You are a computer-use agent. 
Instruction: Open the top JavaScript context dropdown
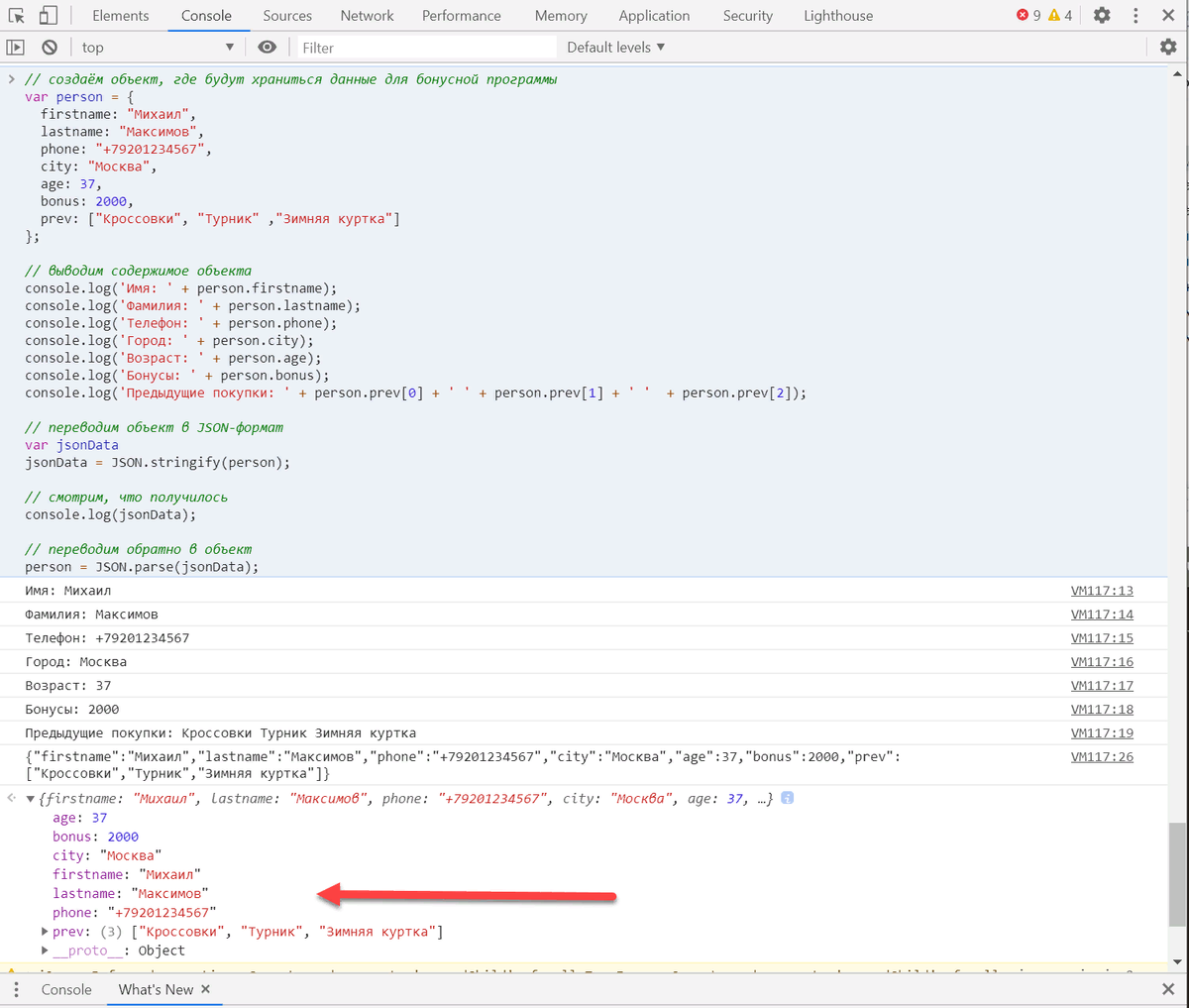pyautogui.click(x=159, y=47)
